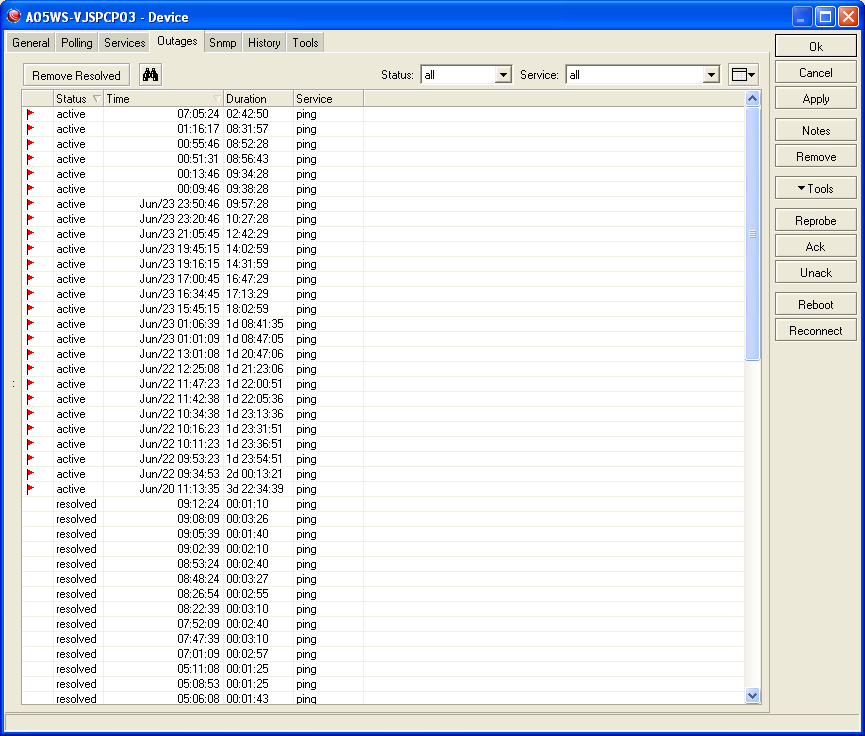This screenshot has height=736, width=865.
Task: Click red flag of 00:55:46 outage
Action: pos(30,144)
